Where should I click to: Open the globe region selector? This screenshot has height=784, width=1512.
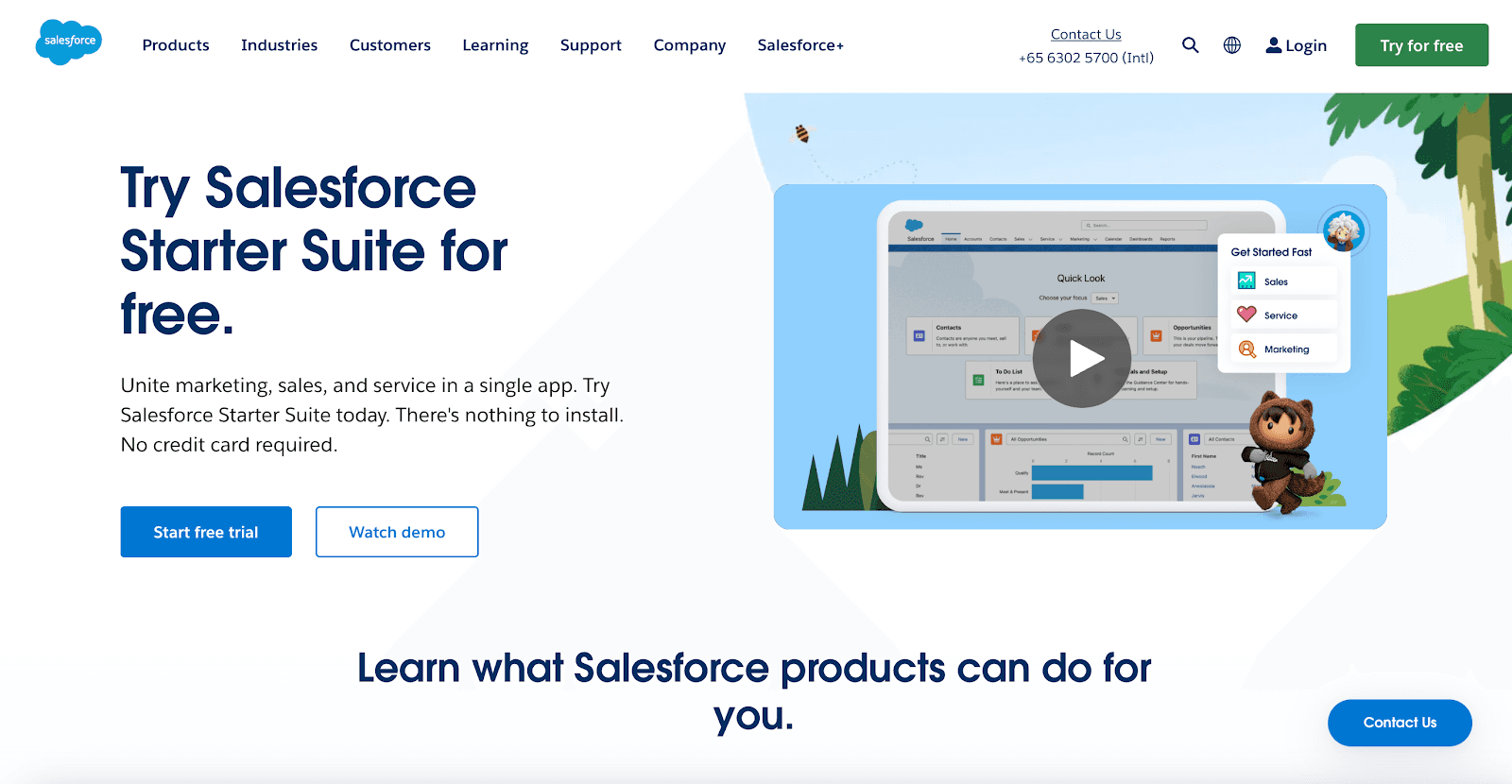(1231, 44)
